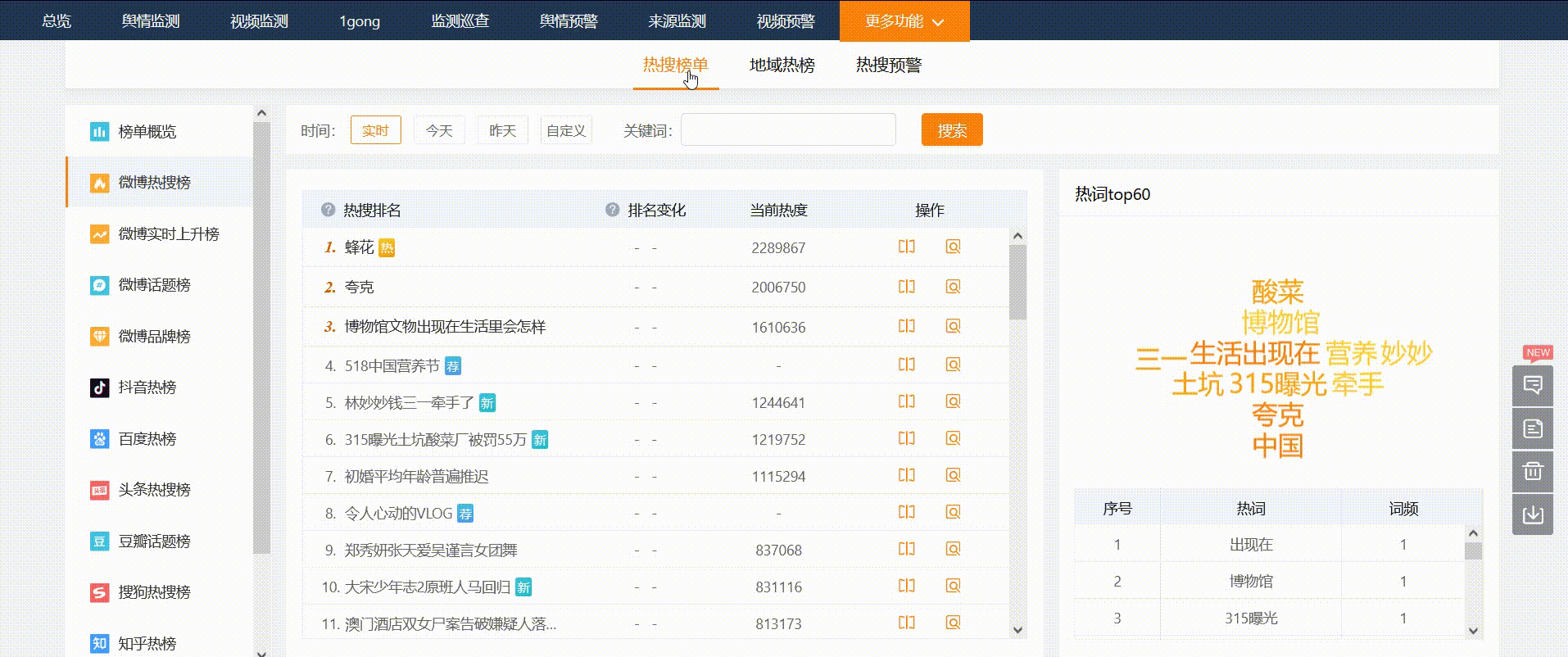Open 大宋少年志2原班人马回归 topic

[427, 587]
